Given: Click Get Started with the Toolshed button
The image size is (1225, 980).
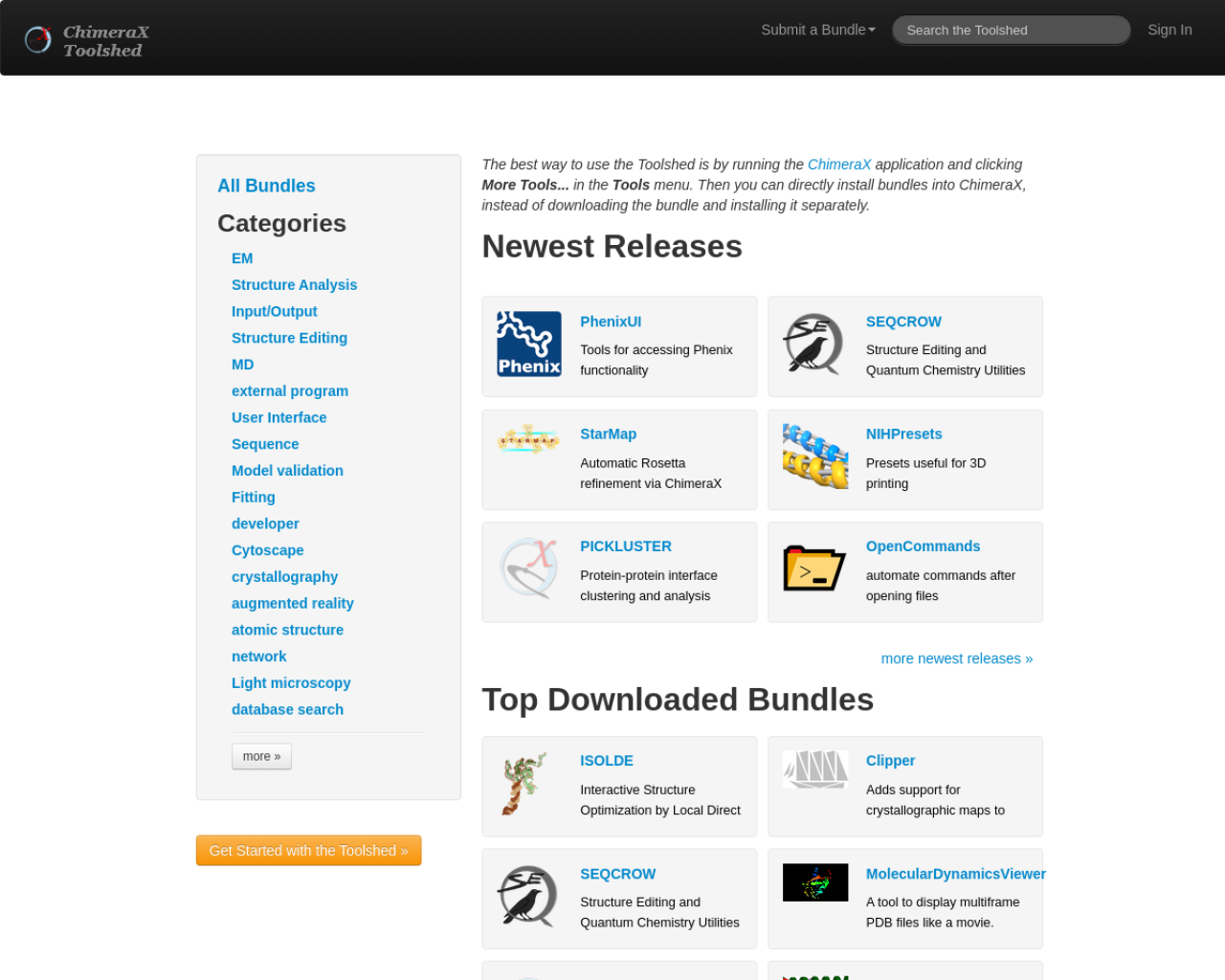Looking at the screenshot, I should [x=308, y=851].
